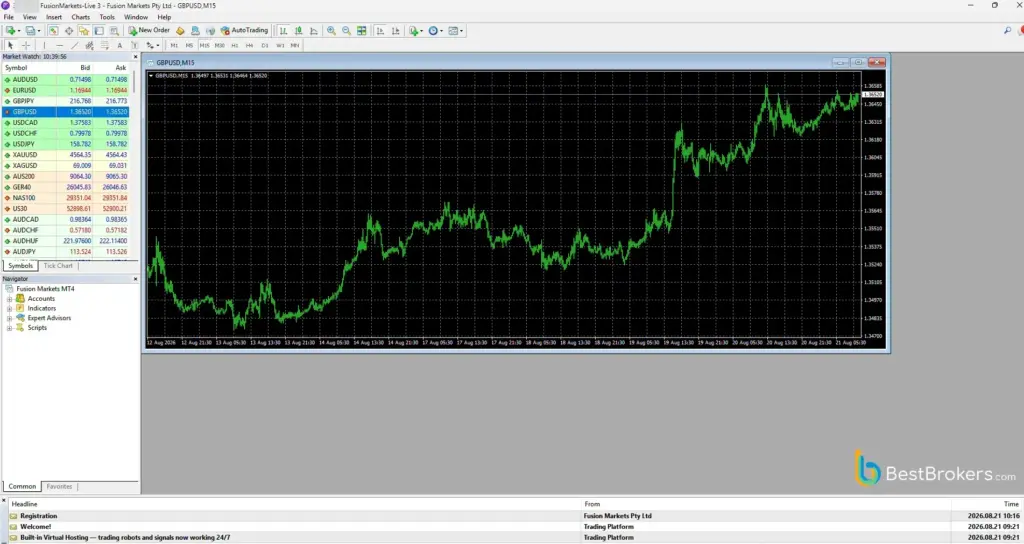
Task: Select Fusion Markets MT4 tree root
Action: click(45, 289)
